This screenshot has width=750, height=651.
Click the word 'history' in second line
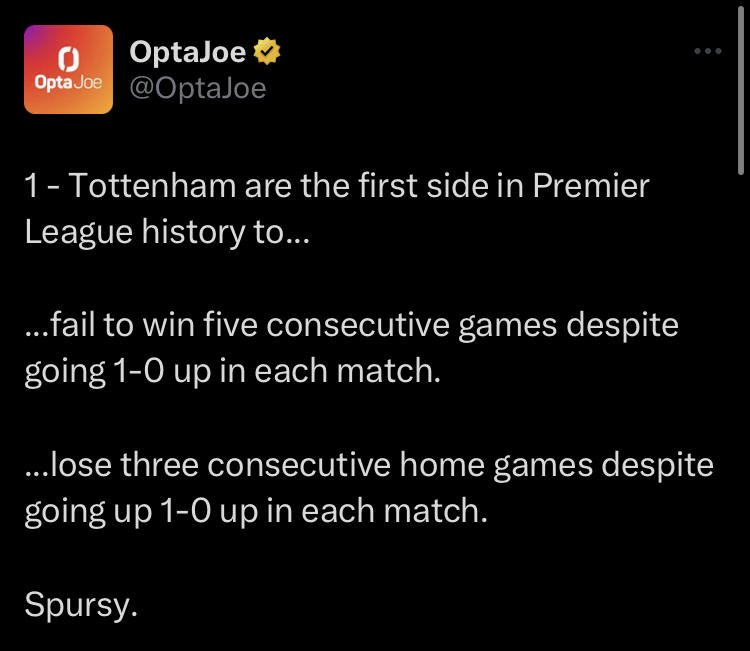click(193, 233)
